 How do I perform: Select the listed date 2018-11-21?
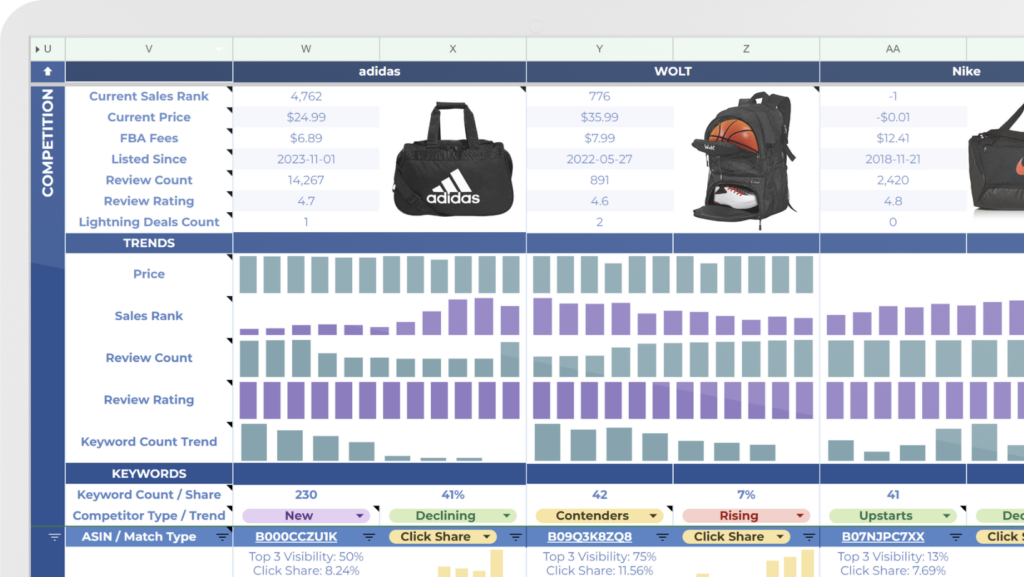click(x=892, y=159)
